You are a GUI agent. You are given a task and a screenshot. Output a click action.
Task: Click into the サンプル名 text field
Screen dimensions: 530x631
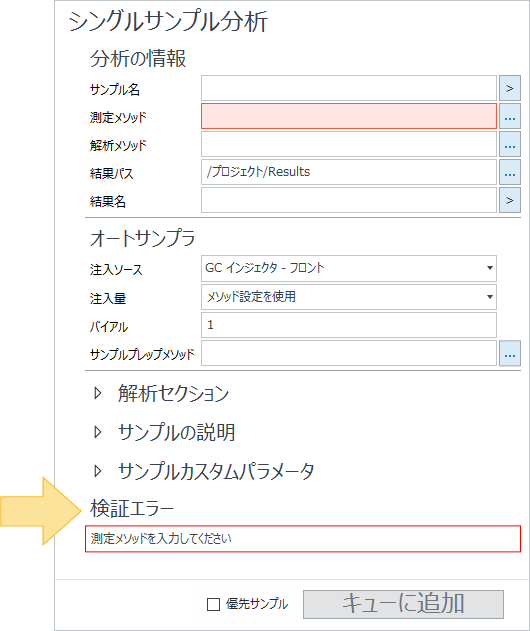tap(349, 88)
